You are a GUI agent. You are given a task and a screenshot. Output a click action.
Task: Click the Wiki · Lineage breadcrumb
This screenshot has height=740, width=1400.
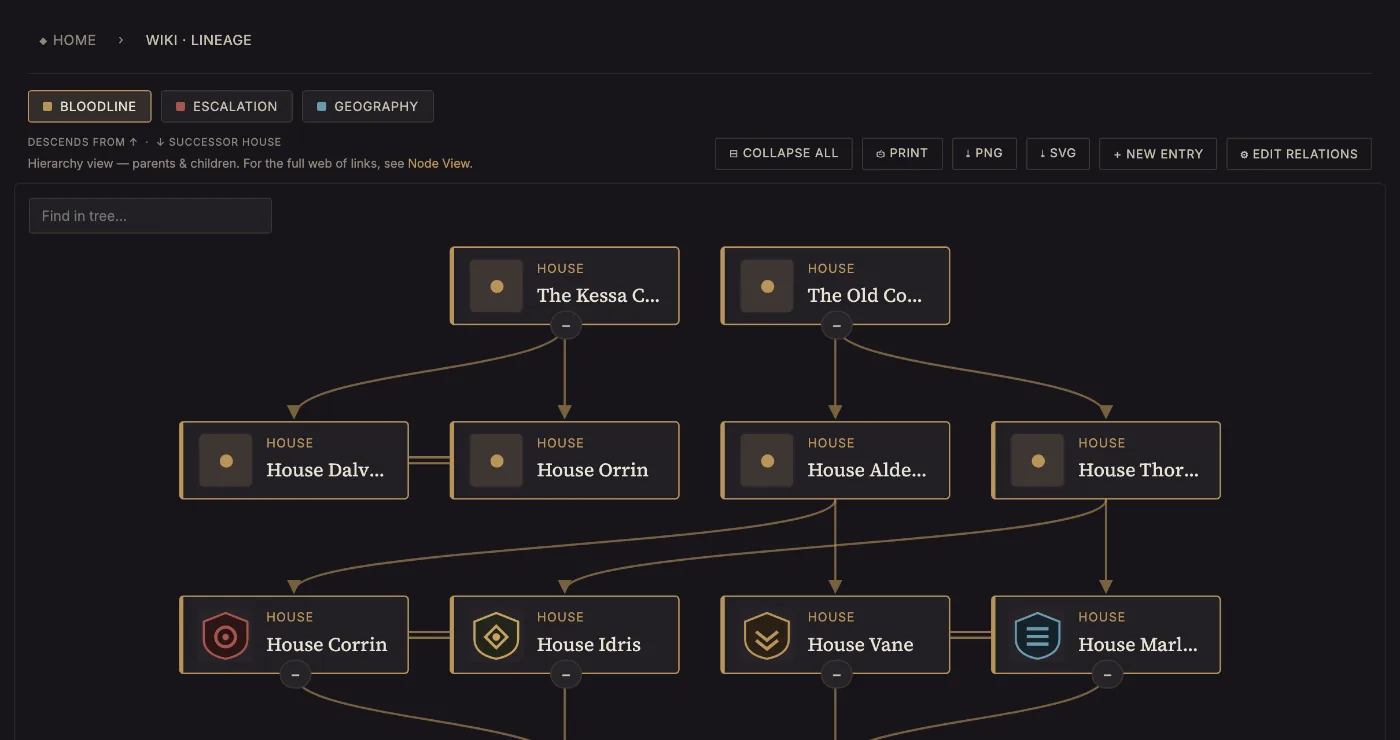point(199,40)
